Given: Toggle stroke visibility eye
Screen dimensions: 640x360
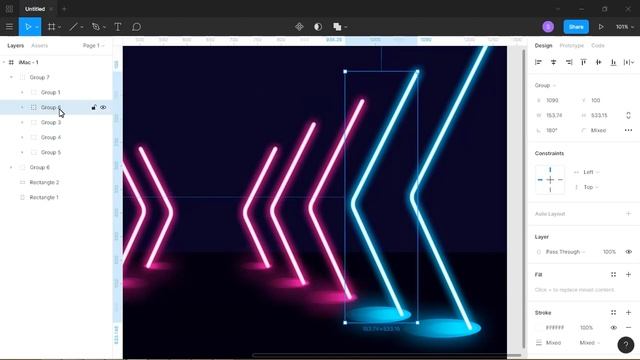Looking at the screenshot, I should (x=613, y=328).
